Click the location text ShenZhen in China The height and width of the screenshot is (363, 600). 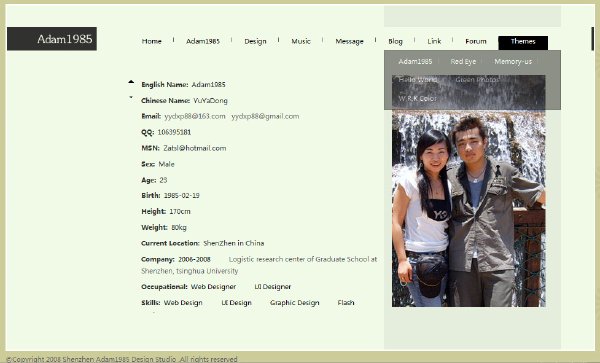coord(233,243)
